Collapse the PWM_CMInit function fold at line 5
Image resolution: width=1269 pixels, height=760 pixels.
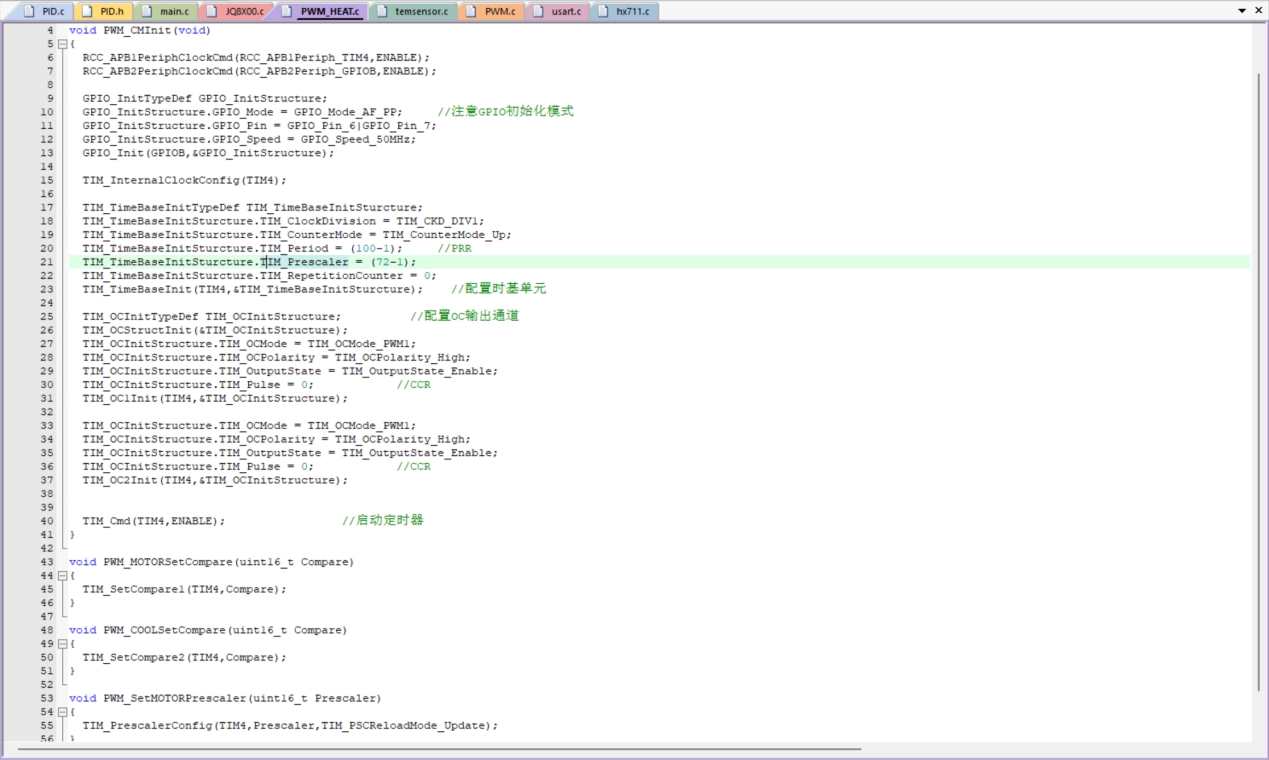[62, 44]
